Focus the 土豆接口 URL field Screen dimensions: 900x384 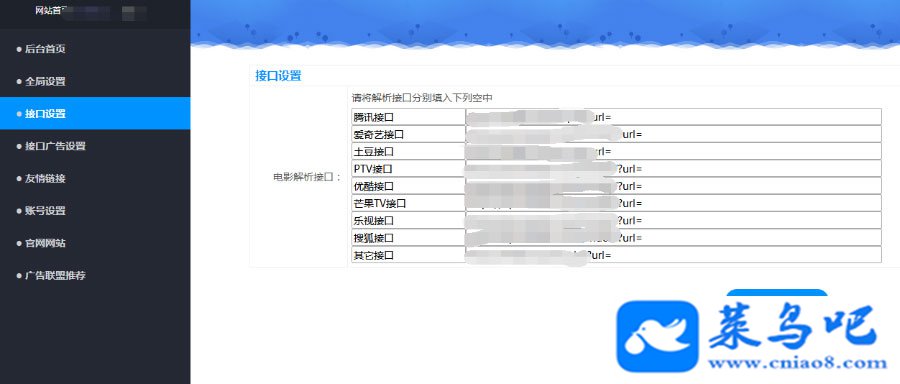pos(673,151)
